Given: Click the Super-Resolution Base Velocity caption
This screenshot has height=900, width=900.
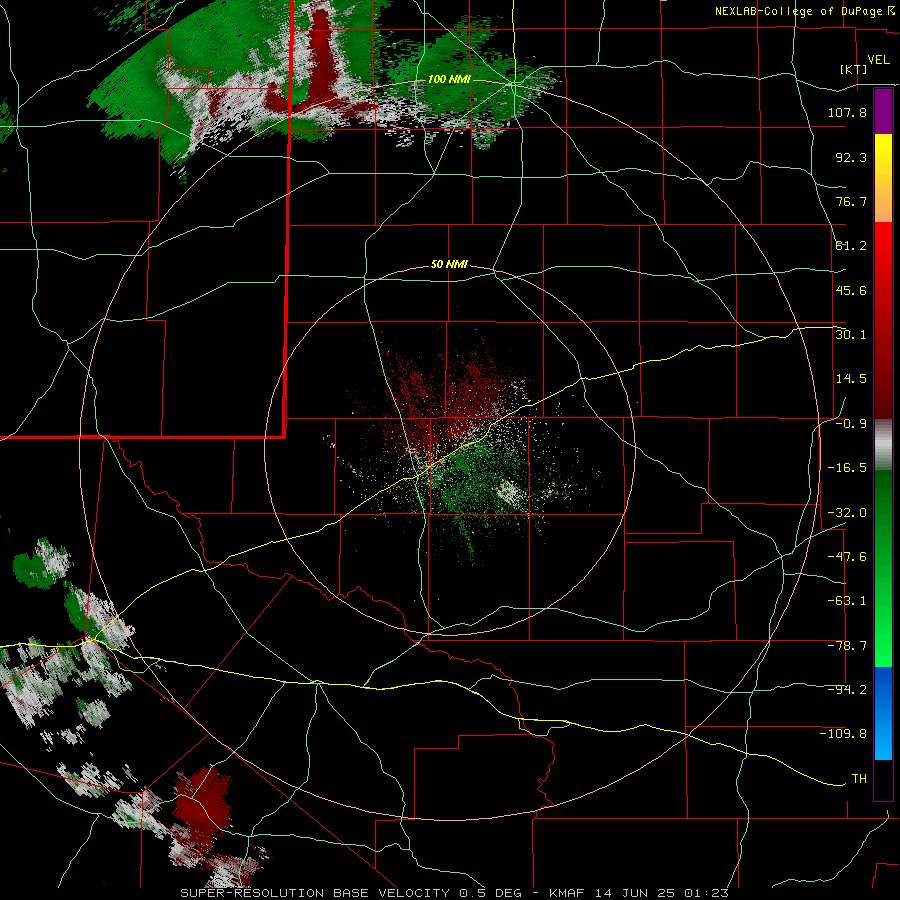Looking at the screenshot, I should (455, 893).
